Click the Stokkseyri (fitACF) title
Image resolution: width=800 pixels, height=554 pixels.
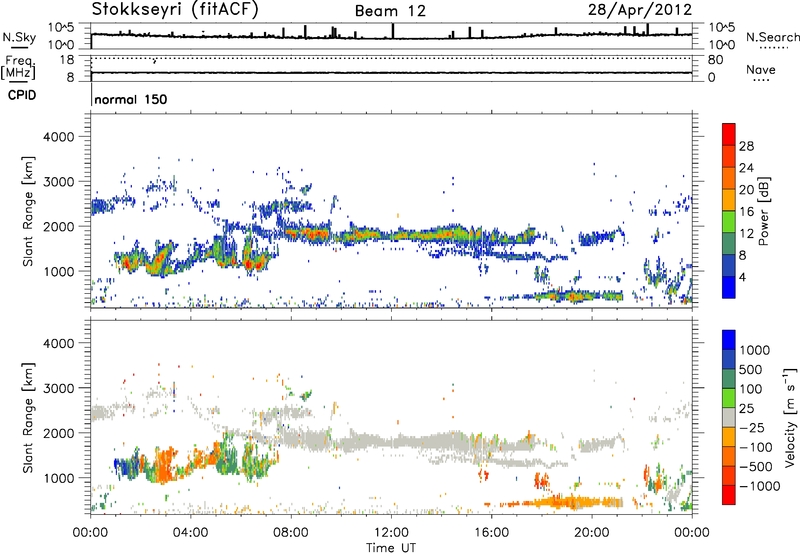point(175,9)
